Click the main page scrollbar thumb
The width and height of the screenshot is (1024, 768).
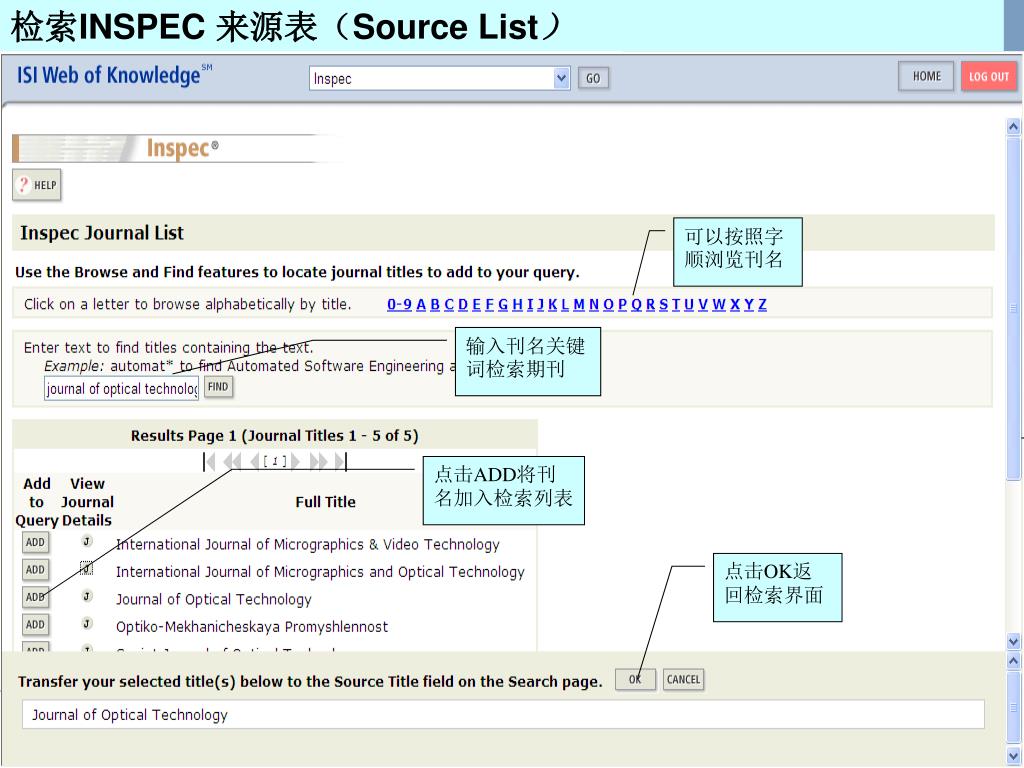point(1013,307)
